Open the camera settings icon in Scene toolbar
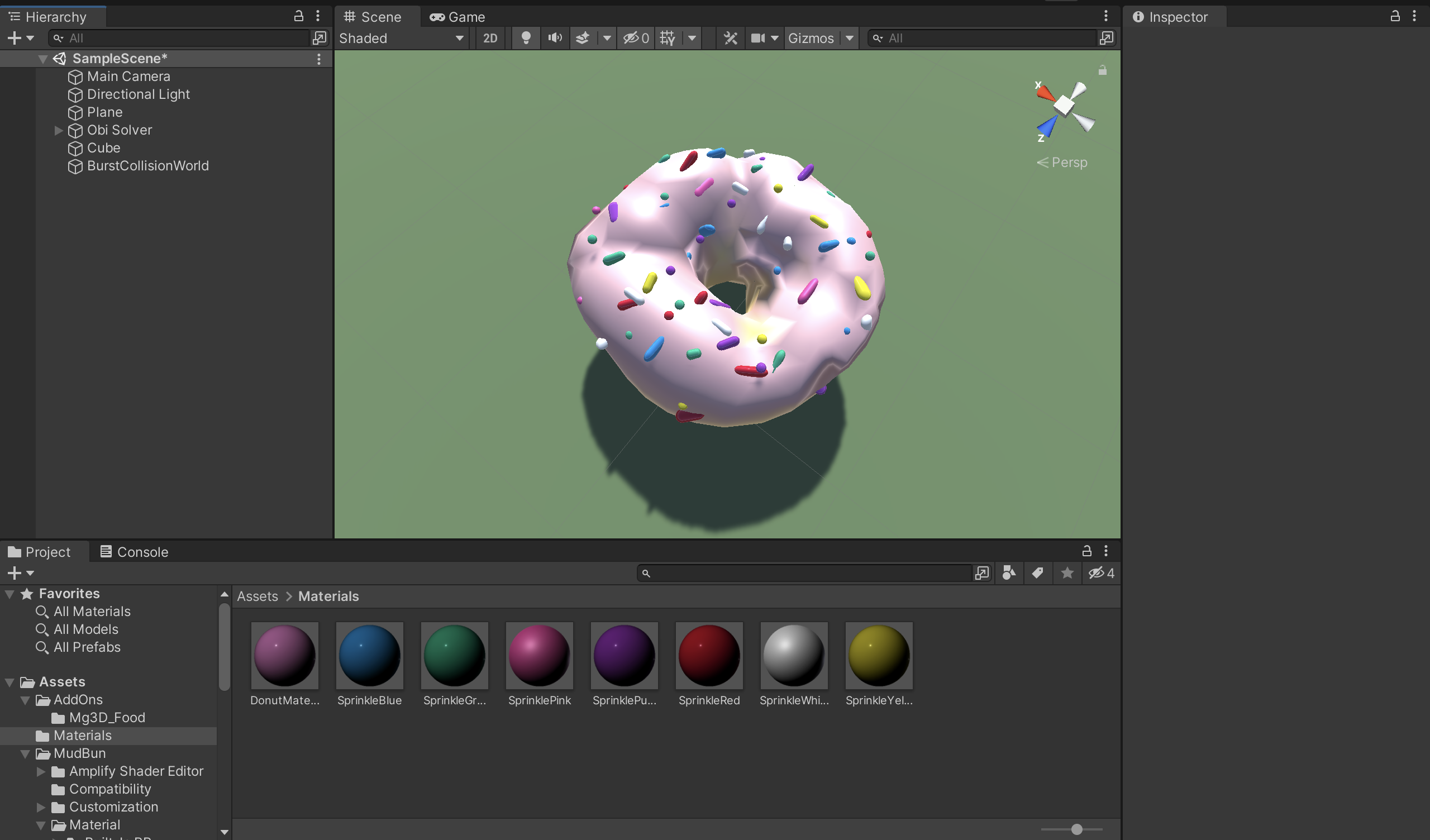 759,38
